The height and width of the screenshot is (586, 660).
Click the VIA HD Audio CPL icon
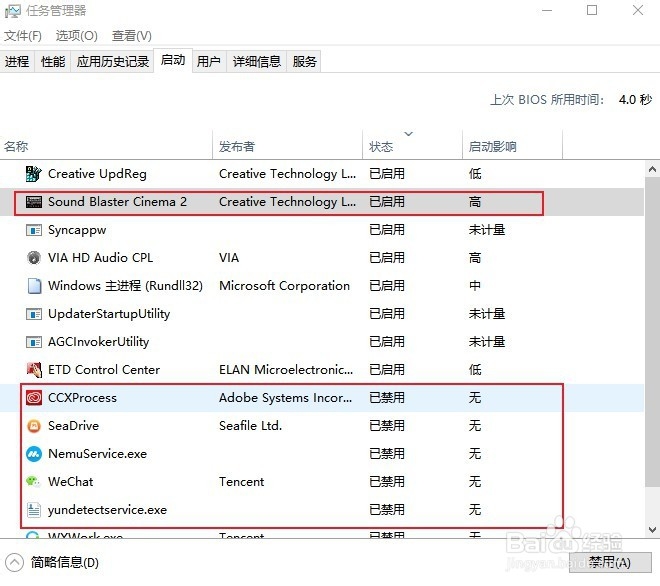34,258
